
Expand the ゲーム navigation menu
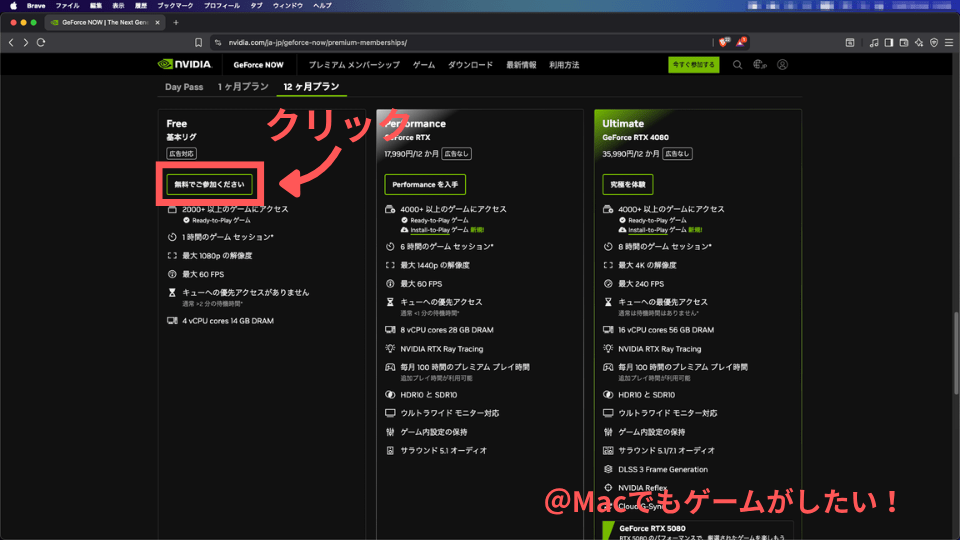click(x=424, y=65)
